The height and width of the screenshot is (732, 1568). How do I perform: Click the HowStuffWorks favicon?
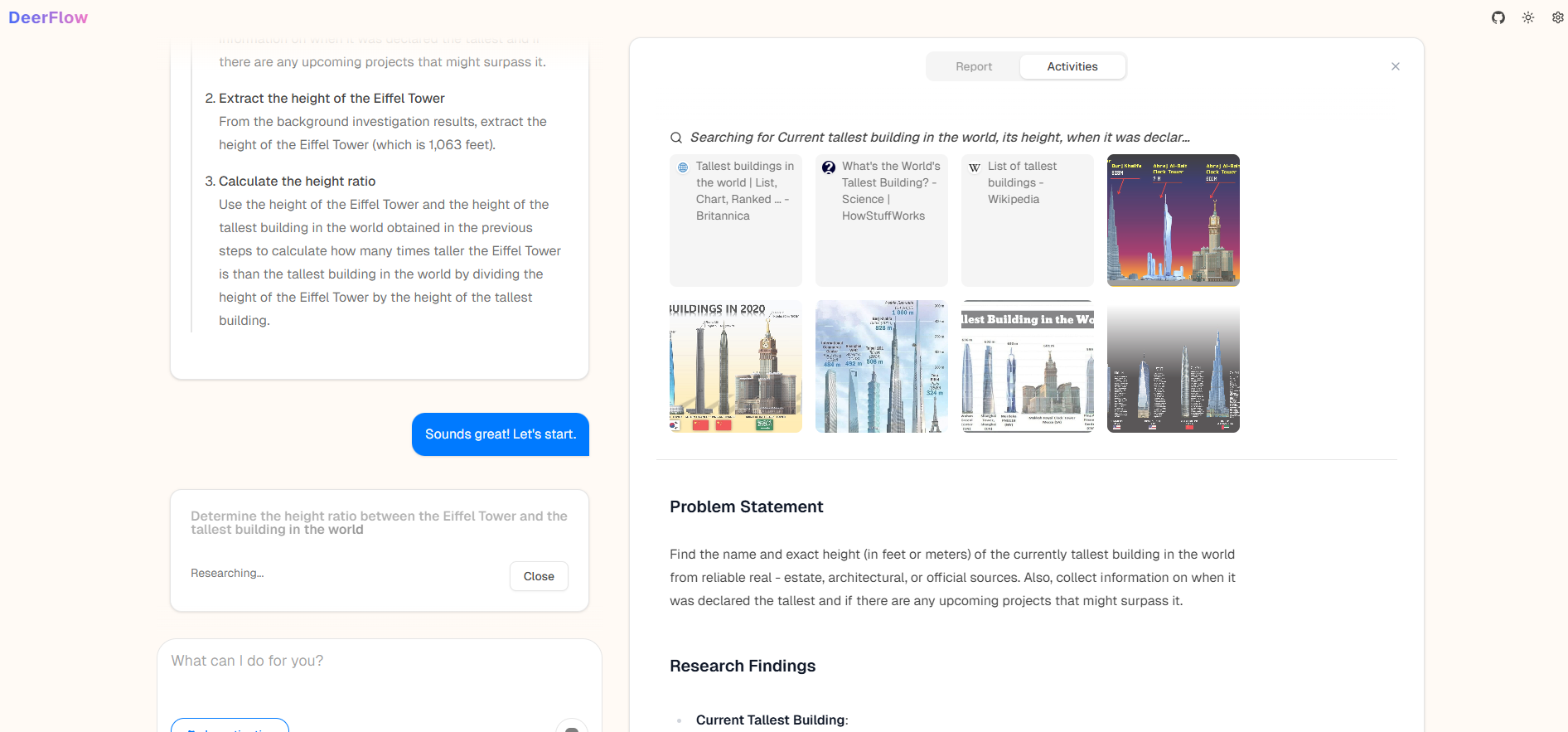[829, 167]
